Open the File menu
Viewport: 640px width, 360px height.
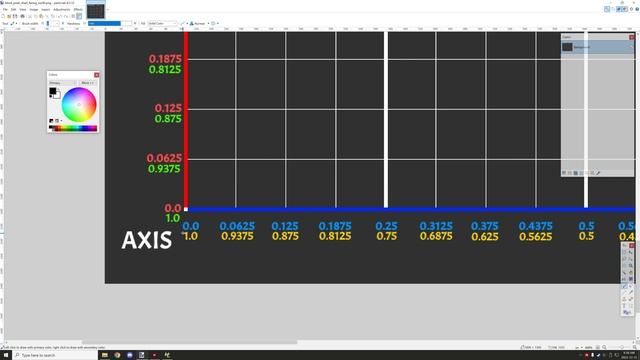(x=5, y=9)
